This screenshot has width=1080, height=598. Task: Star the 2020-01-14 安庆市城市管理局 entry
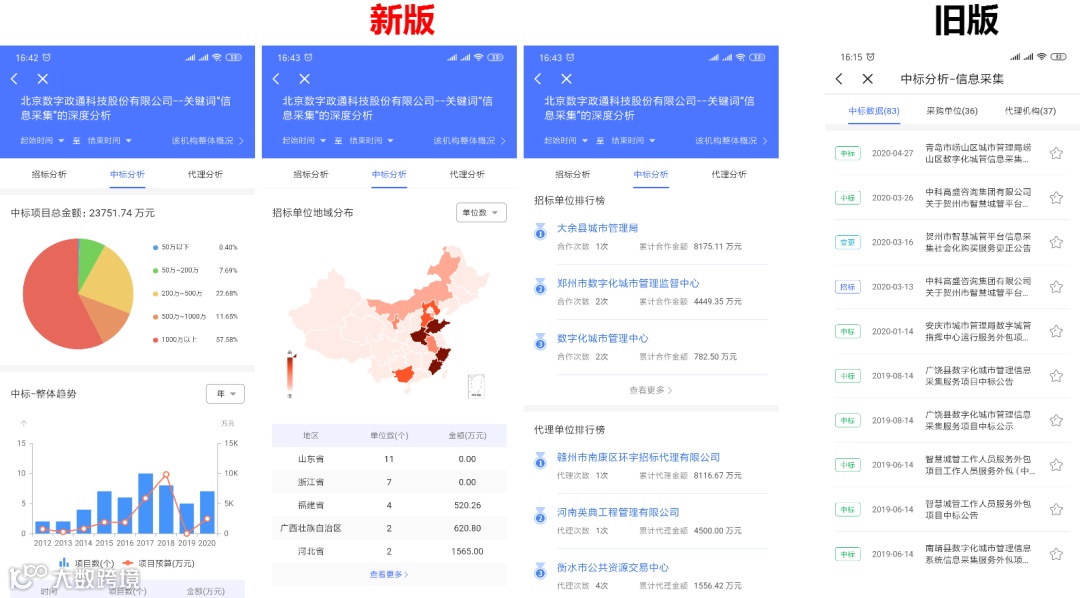[x=1056, y=331]
